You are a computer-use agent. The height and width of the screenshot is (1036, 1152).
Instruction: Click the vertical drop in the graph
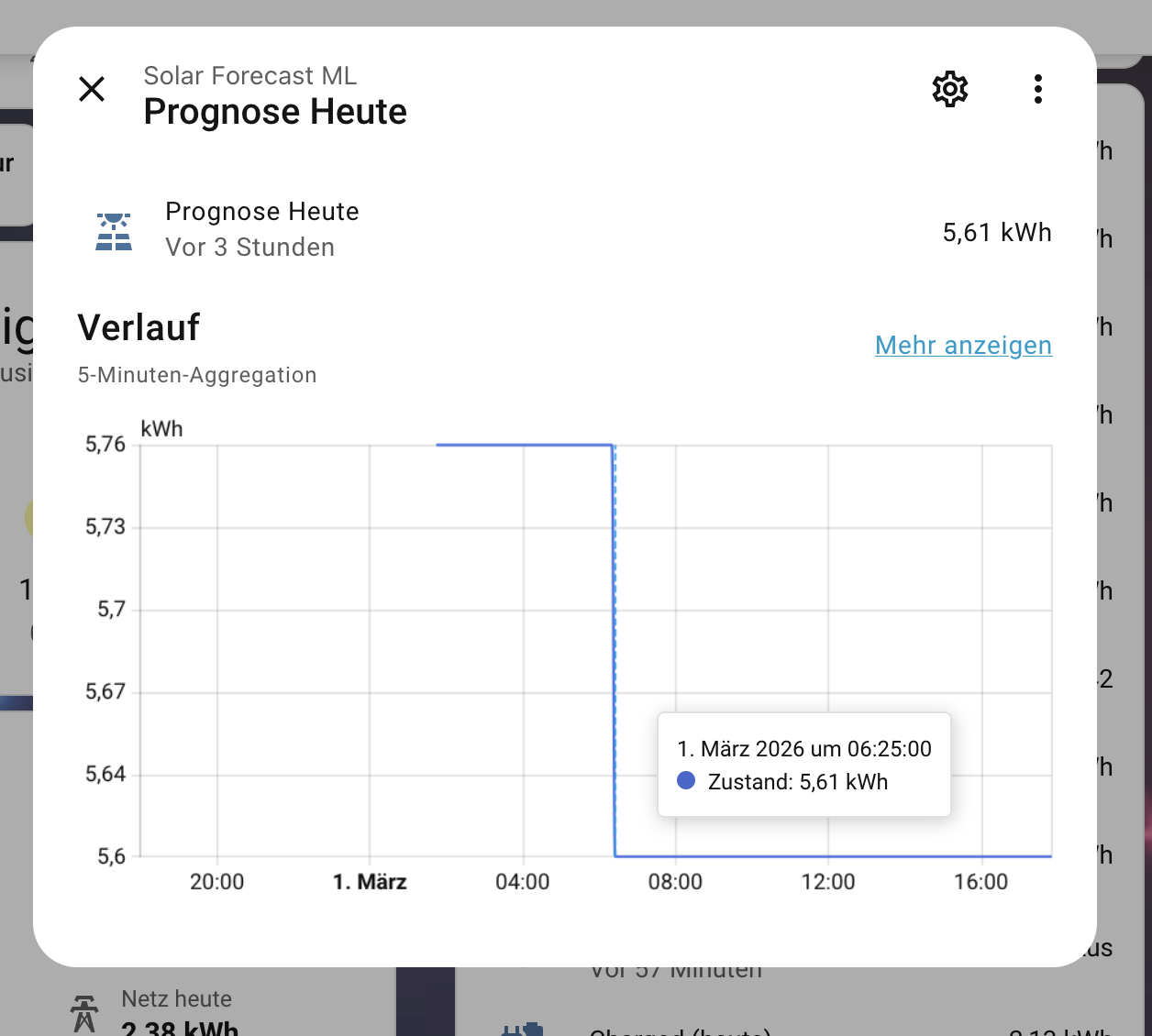pos(614,651)
